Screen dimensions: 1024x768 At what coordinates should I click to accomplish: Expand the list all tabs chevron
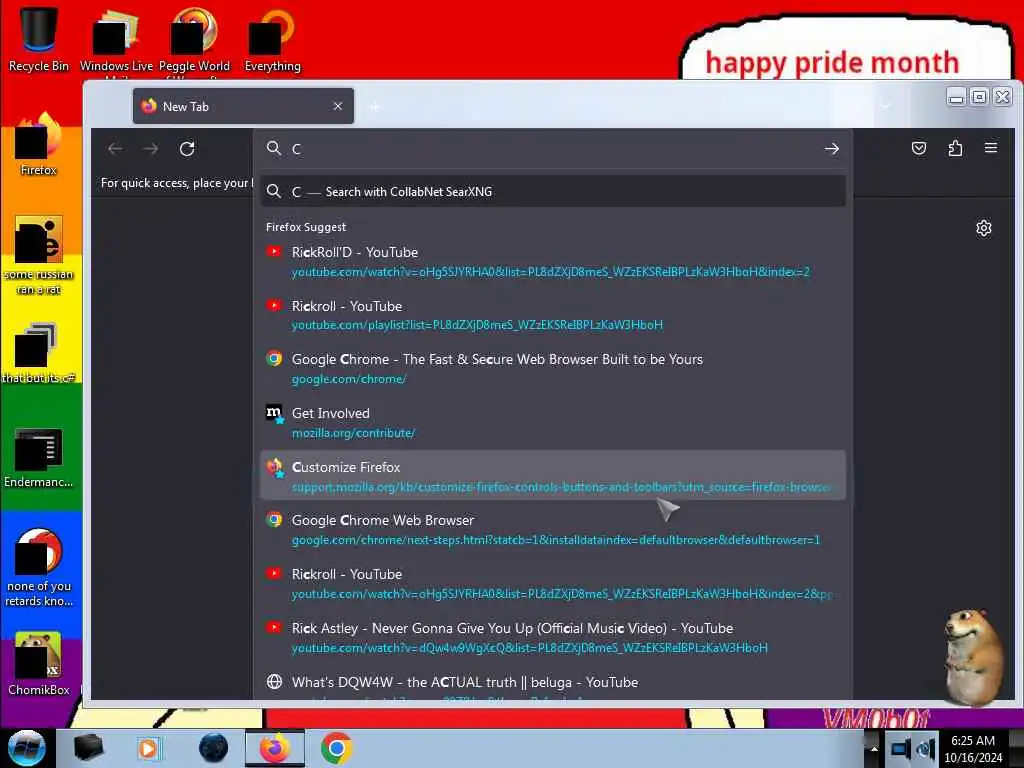tap(886, 106)
